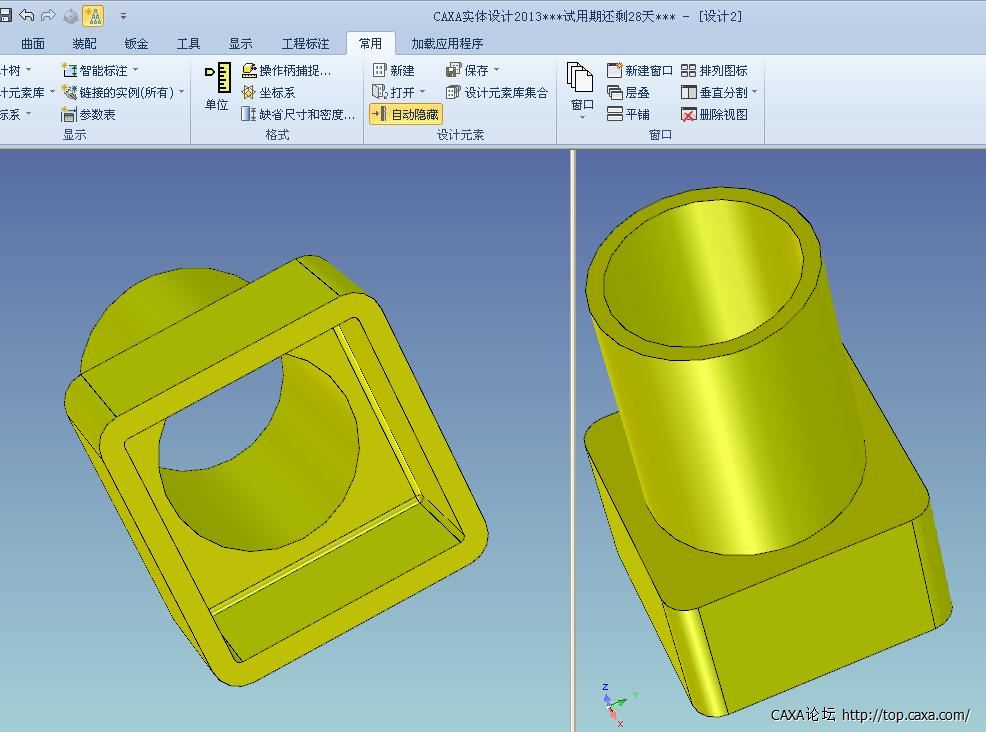The image size is (986, 732).
Task: Click 新建窗口 new window icon
Action: [x=615, y=71]
